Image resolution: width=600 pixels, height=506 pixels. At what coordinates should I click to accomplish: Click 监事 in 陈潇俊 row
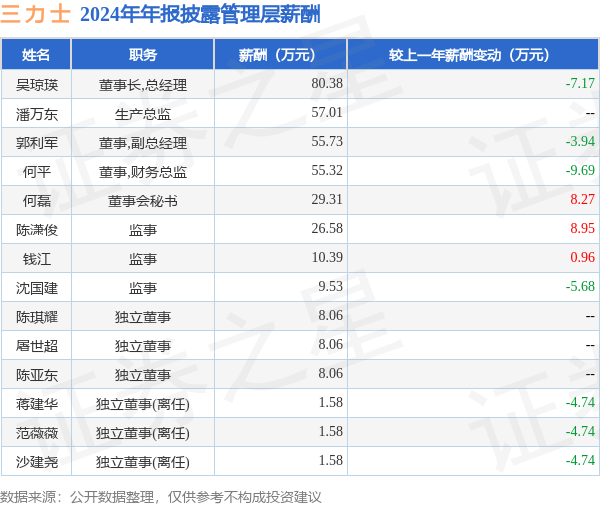pyautogui.click(x=143, y=230)
